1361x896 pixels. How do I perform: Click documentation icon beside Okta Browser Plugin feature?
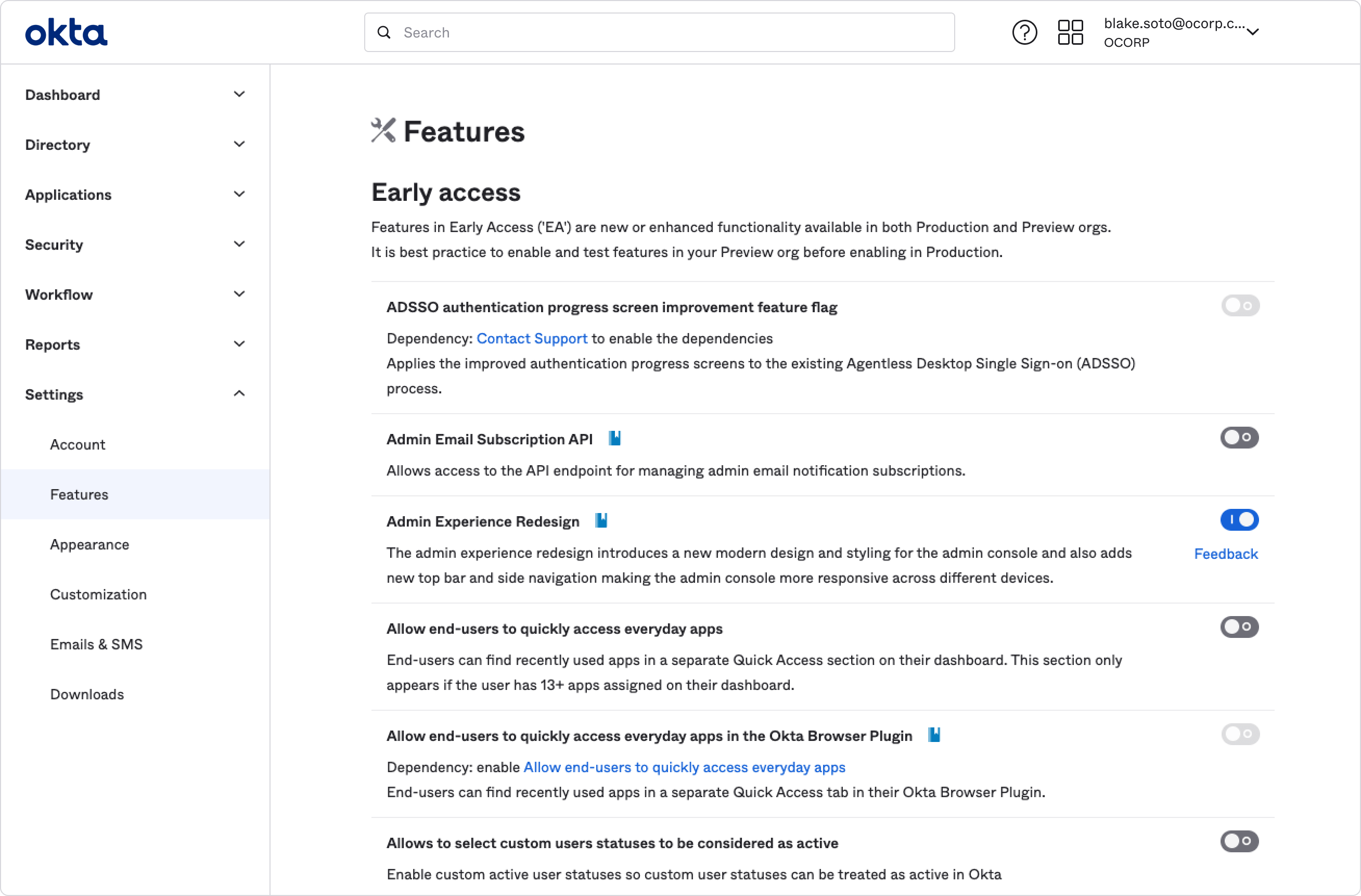point(934,735)
